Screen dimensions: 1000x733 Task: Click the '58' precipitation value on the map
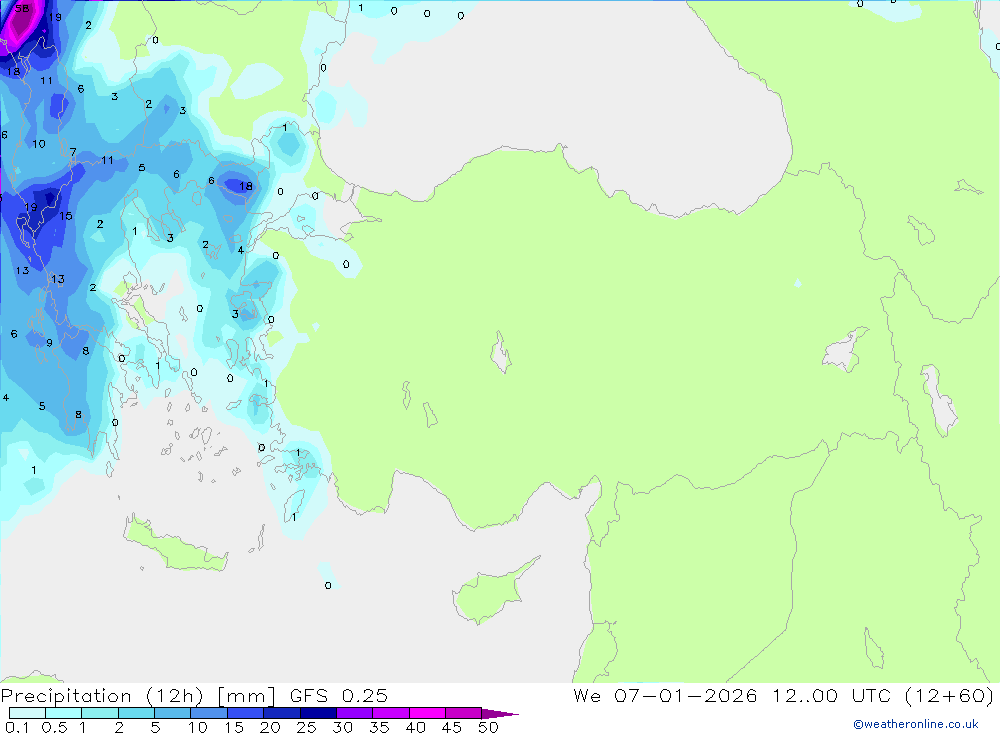point(22,8)
